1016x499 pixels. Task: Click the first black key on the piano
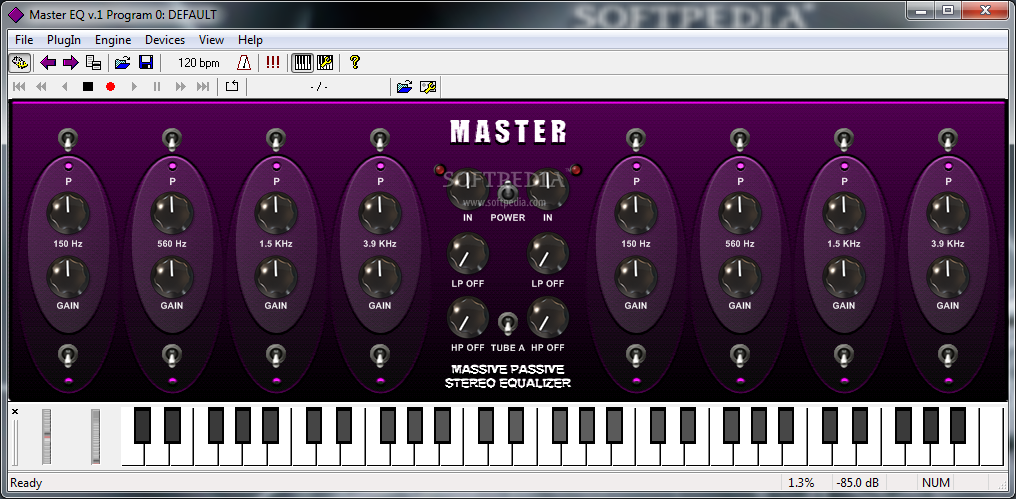142,424
